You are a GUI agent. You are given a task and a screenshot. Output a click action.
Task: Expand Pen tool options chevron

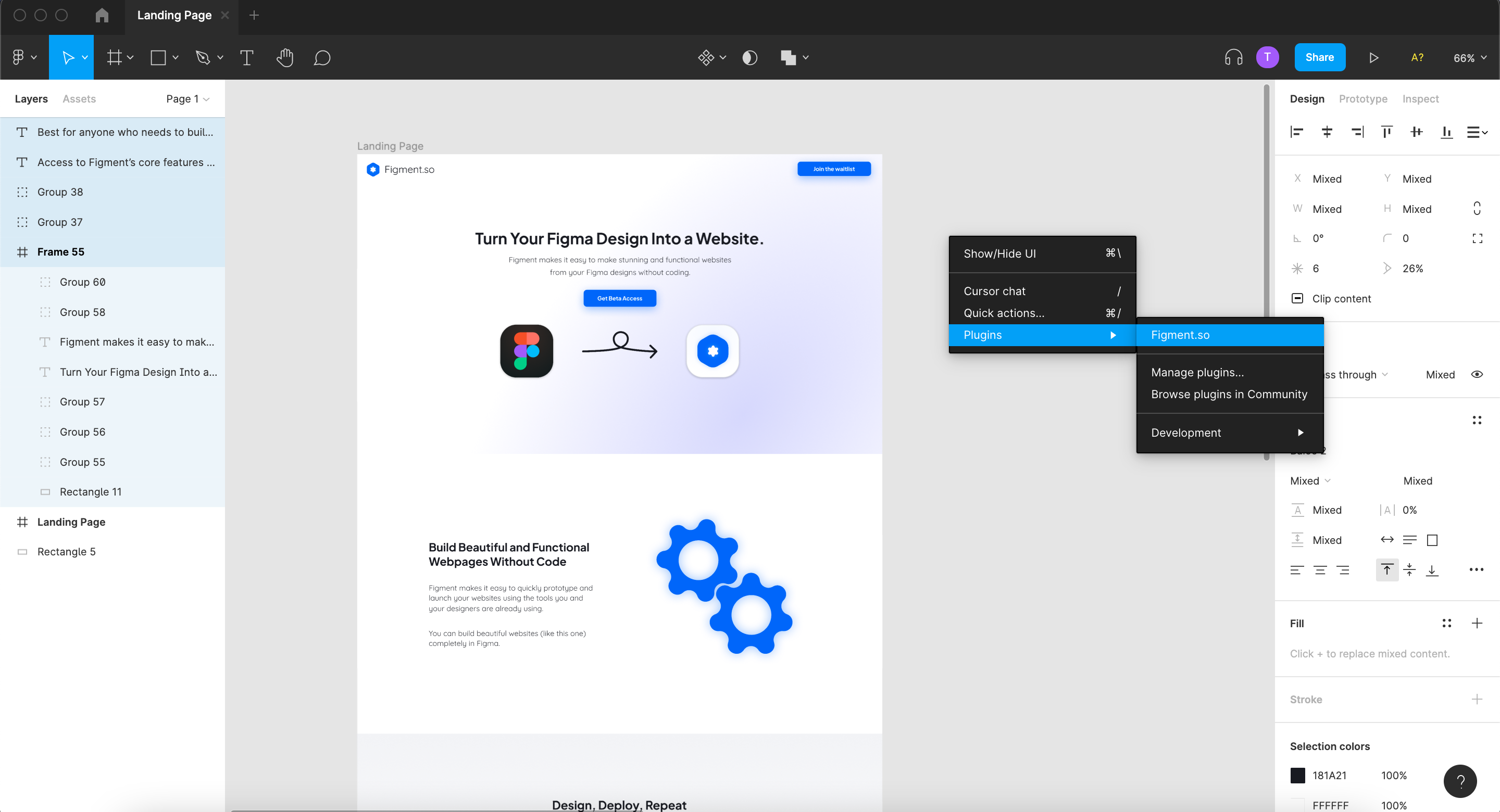[x=220, y=58]
